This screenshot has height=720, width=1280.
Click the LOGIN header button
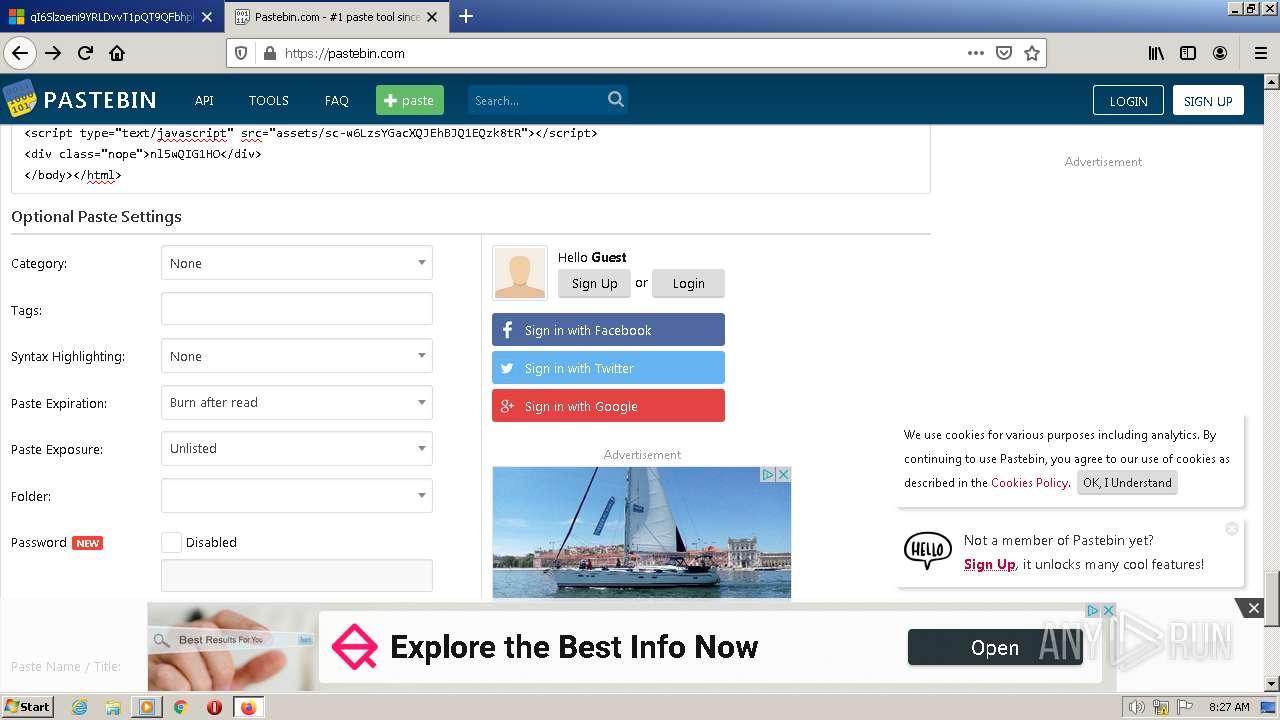(1128, 100)
